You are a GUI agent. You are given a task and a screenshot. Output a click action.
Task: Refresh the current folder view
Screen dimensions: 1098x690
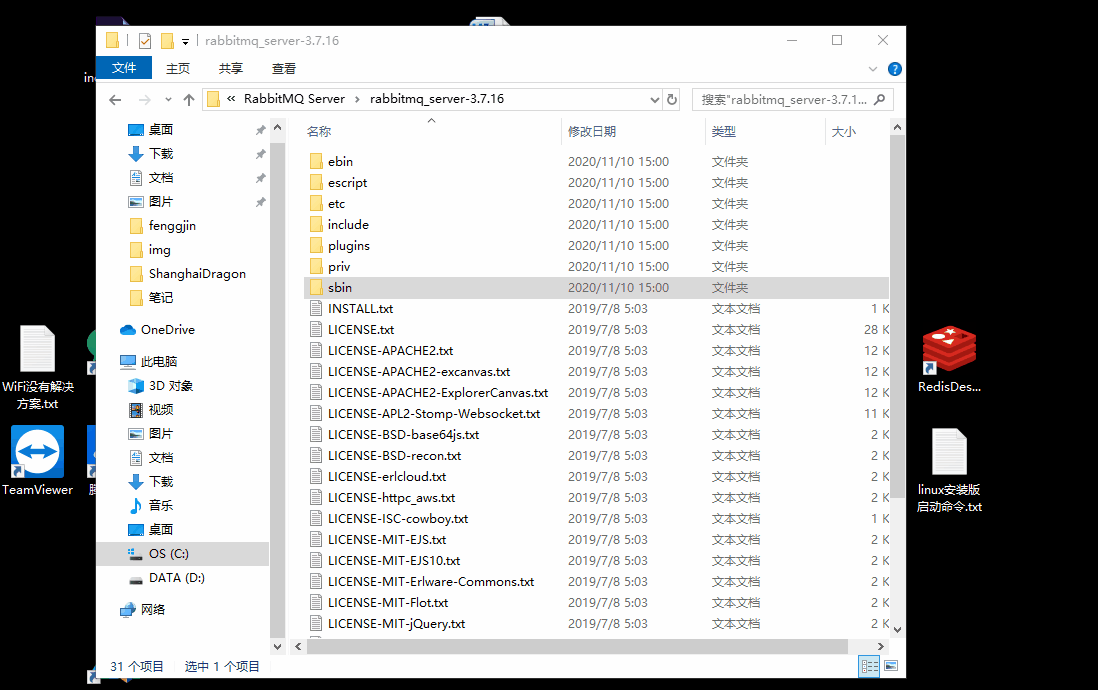pos(672,99)
